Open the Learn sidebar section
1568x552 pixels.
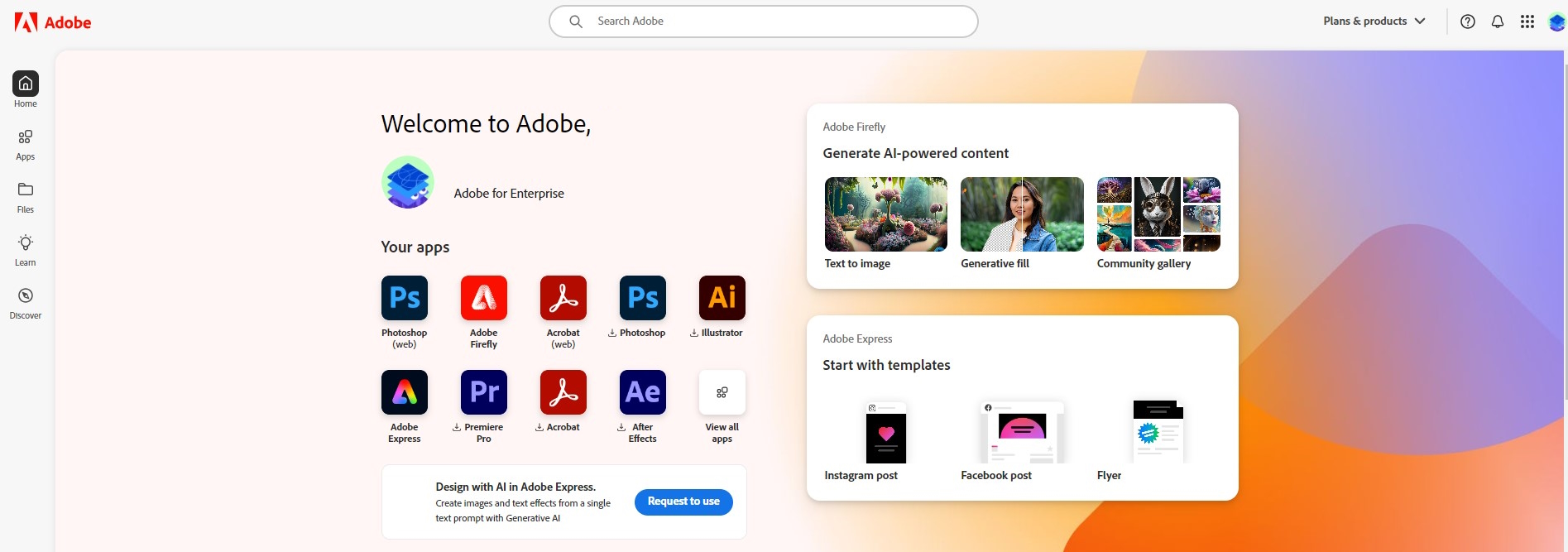tap(26, 251)
